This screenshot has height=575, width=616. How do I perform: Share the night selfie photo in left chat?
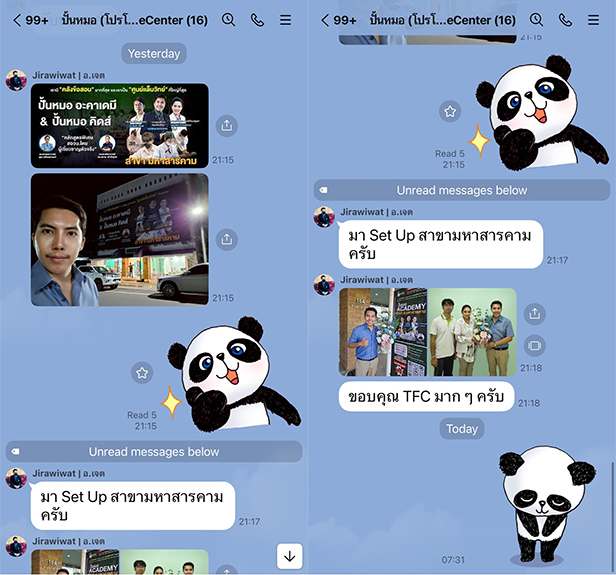227,240
